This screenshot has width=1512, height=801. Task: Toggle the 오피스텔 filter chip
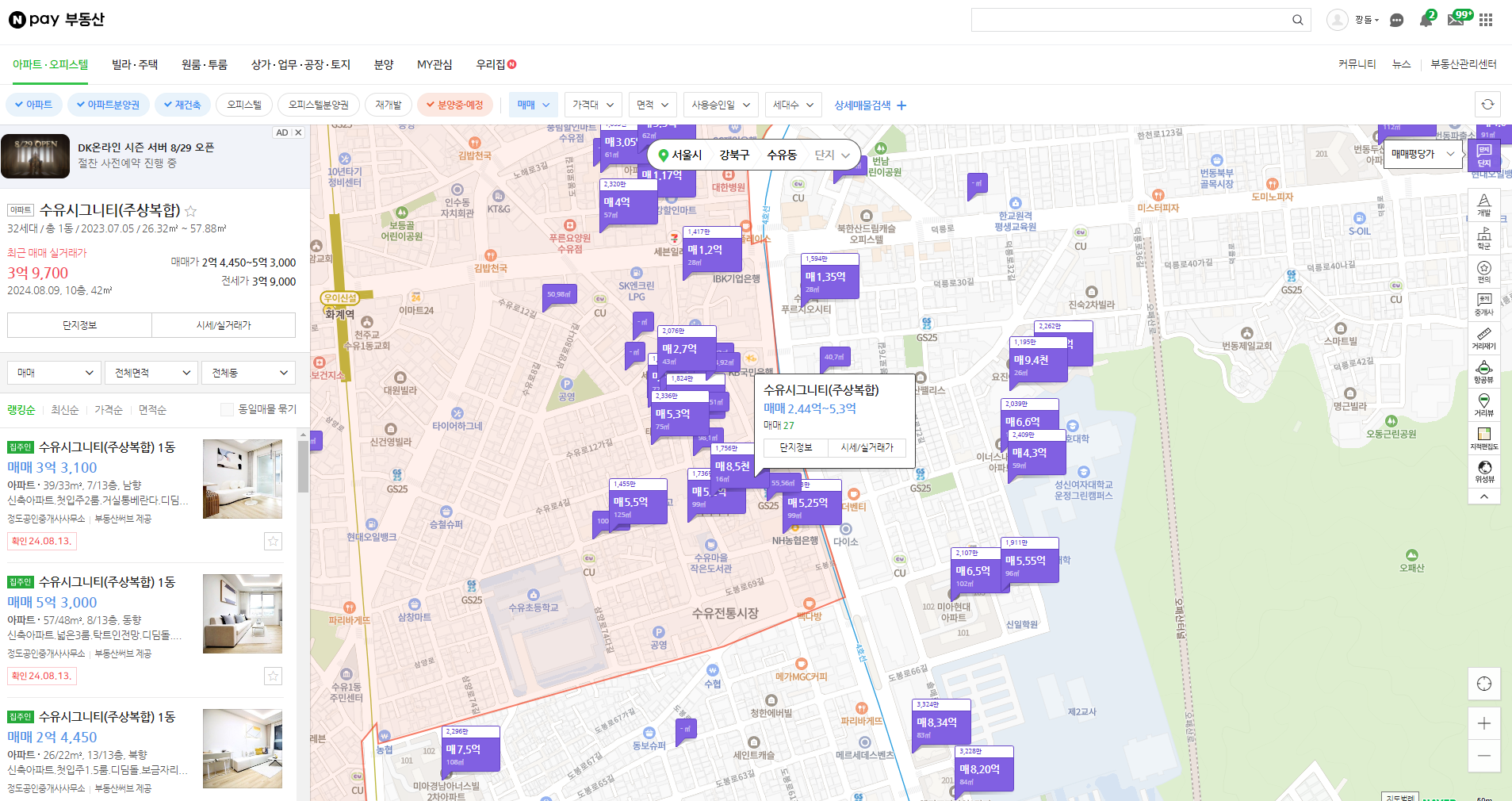(x=244, y=105)
